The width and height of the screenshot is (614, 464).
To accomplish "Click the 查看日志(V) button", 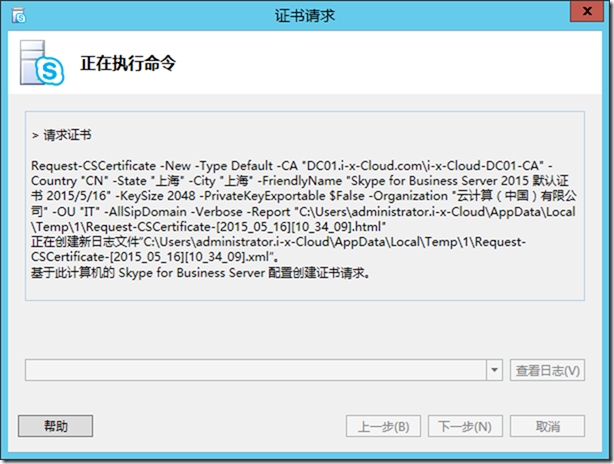I will pyautogui.click(x=547, y=370).
